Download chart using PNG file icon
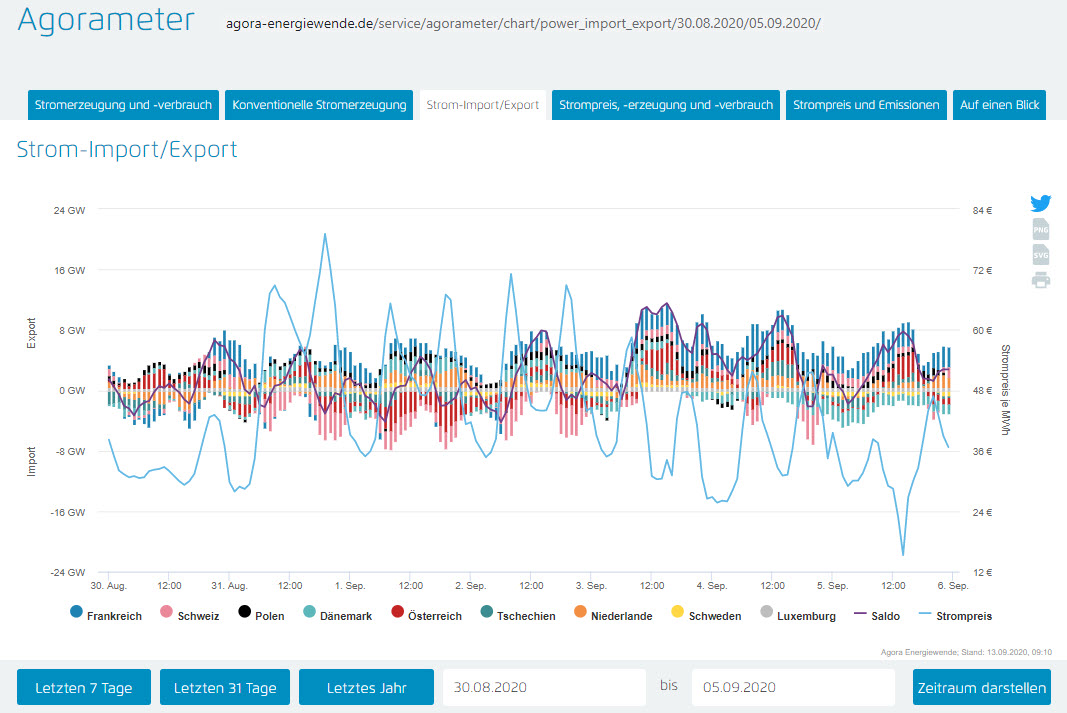Screen dimensions: 1067x713 [x=1041, y=229]
